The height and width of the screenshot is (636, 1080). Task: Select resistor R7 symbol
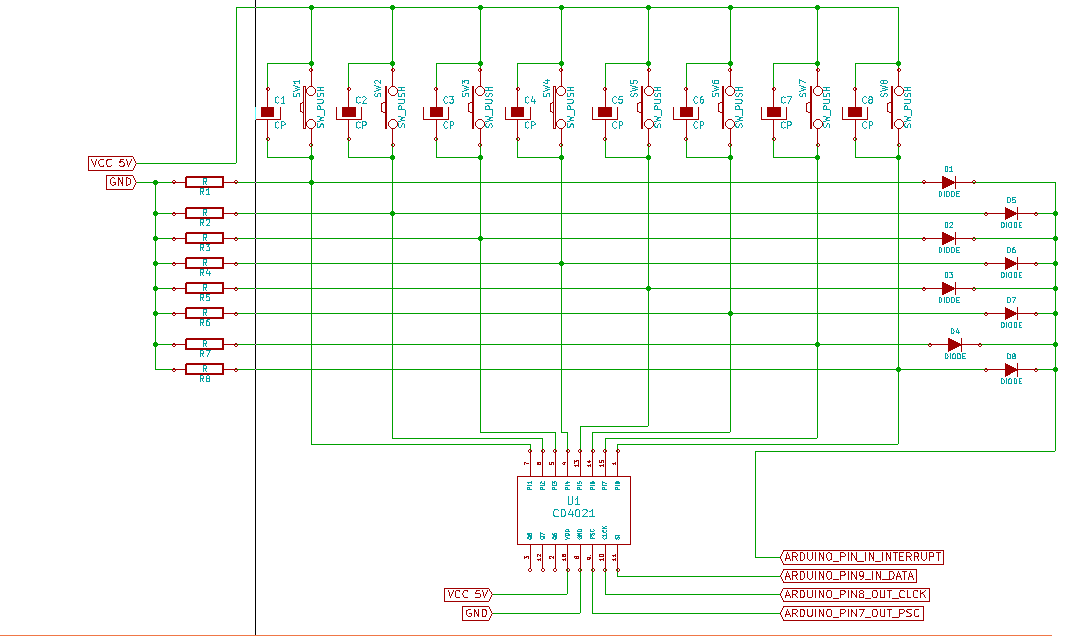(x=205, y=345)
